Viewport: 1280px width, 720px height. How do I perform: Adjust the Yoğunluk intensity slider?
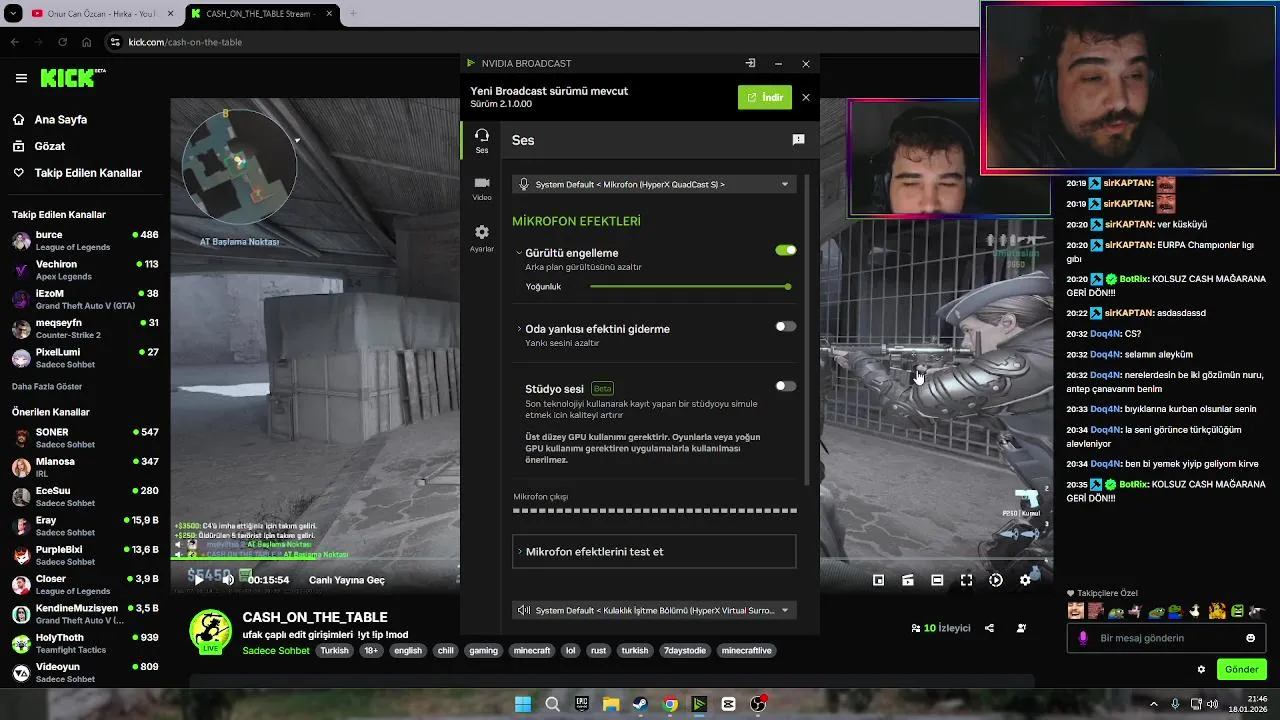click(x=690, y=287)
